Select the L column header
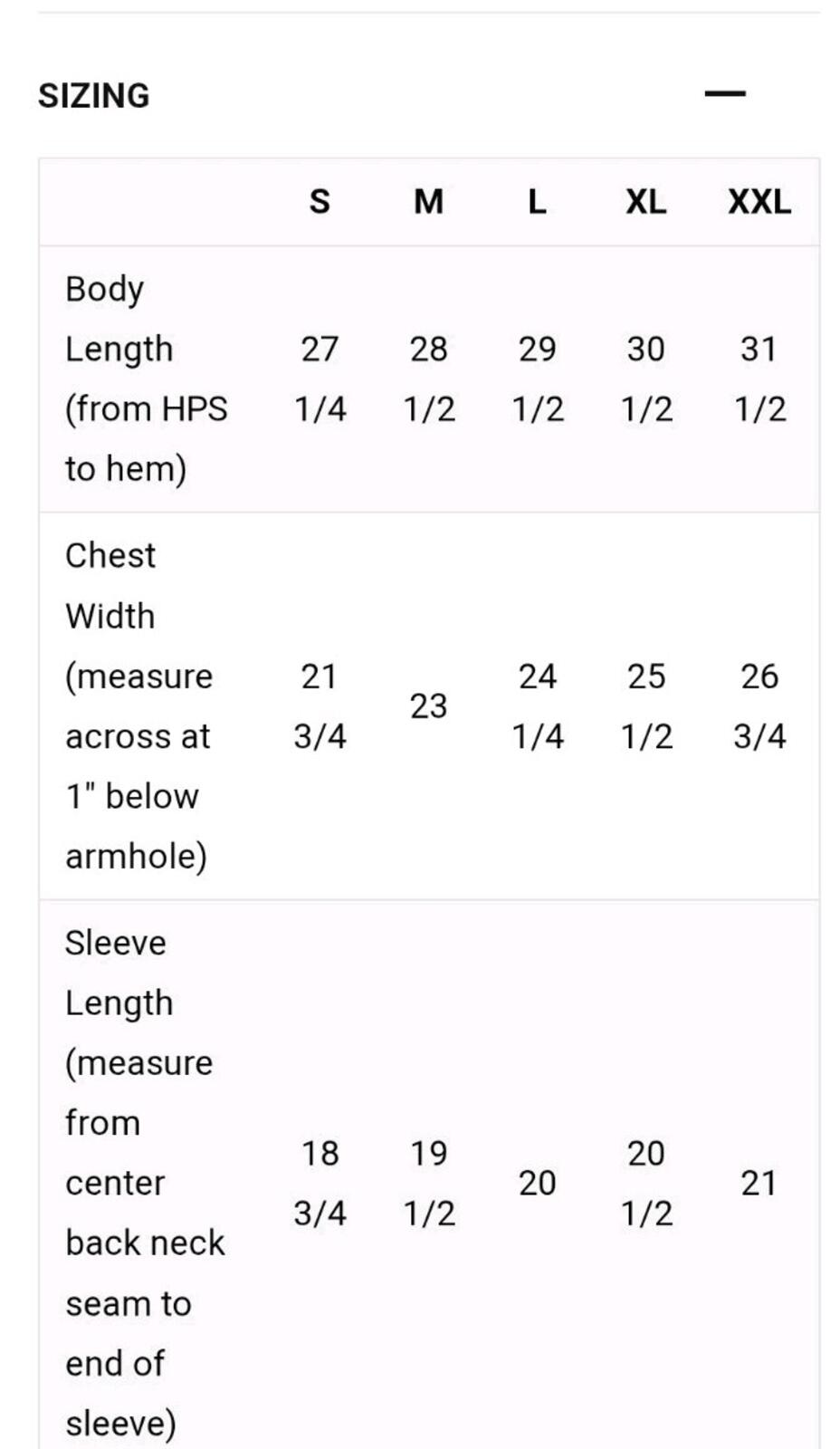The height and width of the screenshot is (1449, 840). point(537,201)
